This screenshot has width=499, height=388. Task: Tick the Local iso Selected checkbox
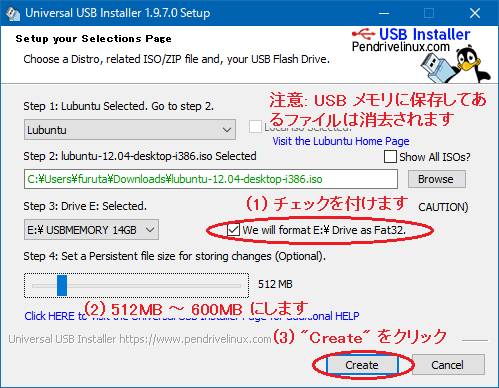(x=255, y=127)
